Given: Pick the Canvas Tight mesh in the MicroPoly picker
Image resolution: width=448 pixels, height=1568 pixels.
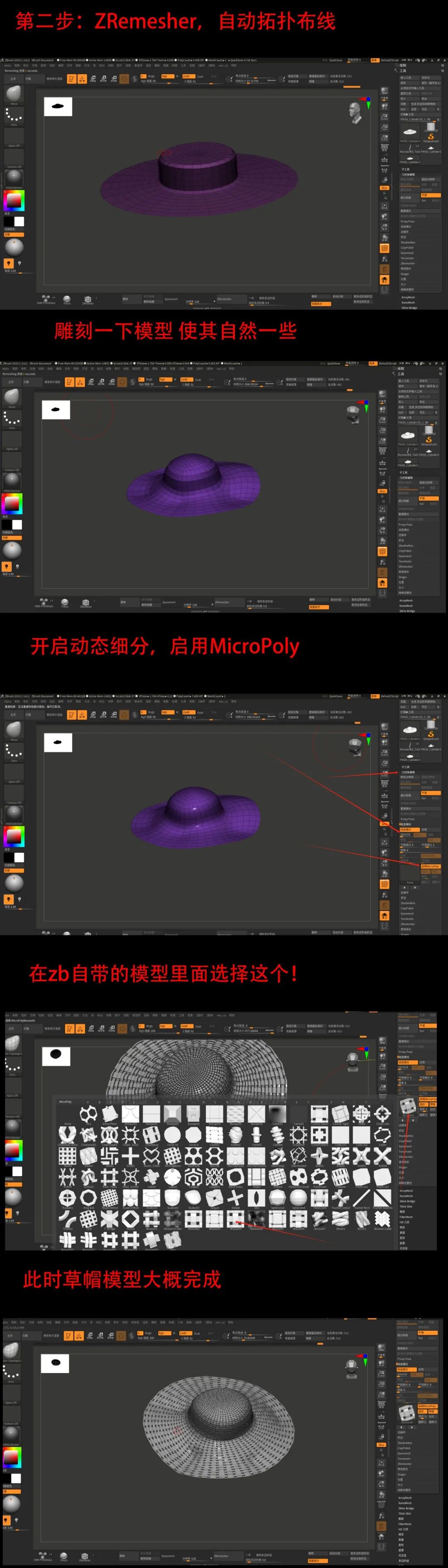Looking at the screenshot, I should [x=340, y=1115].
